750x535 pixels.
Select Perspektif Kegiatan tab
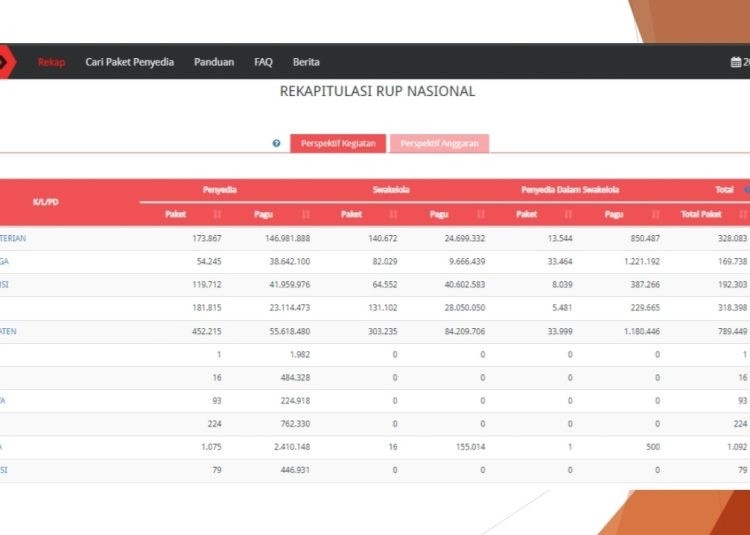(x=338, y=143)
